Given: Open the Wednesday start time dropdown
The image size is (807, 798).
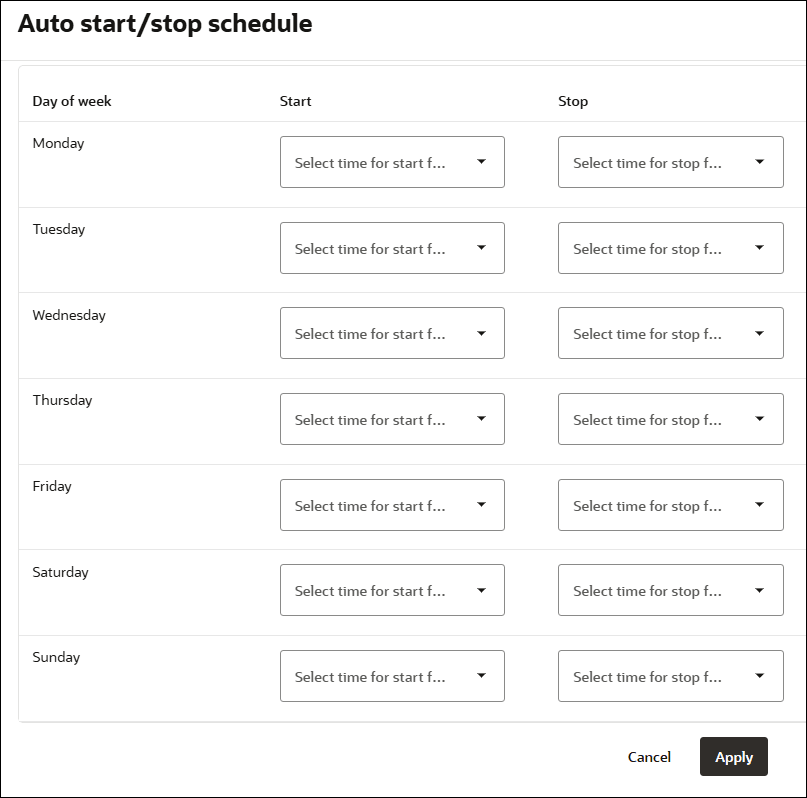Looking at the screenshot, I should (x=392, y=333).
